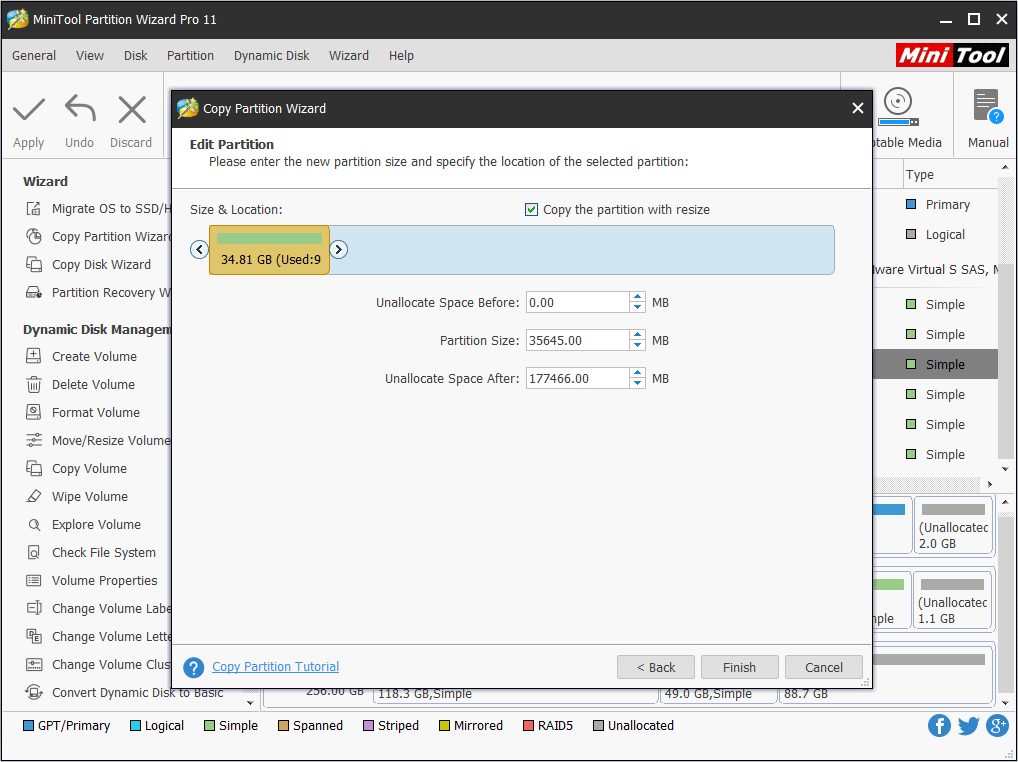This screenshot has height=762, width=1018.
Task: Toggle Copy the partition with resize checkbox
Action: (531, 209)
